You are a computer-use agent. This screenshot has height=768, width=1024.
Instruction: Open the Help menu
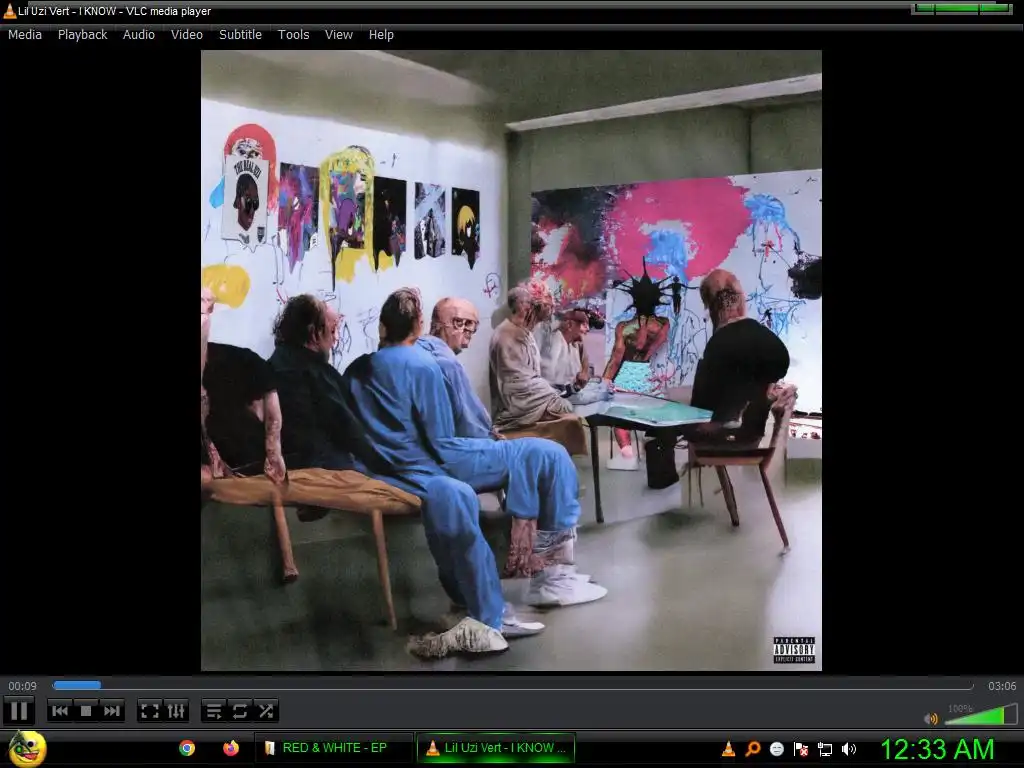pos(381,35)
